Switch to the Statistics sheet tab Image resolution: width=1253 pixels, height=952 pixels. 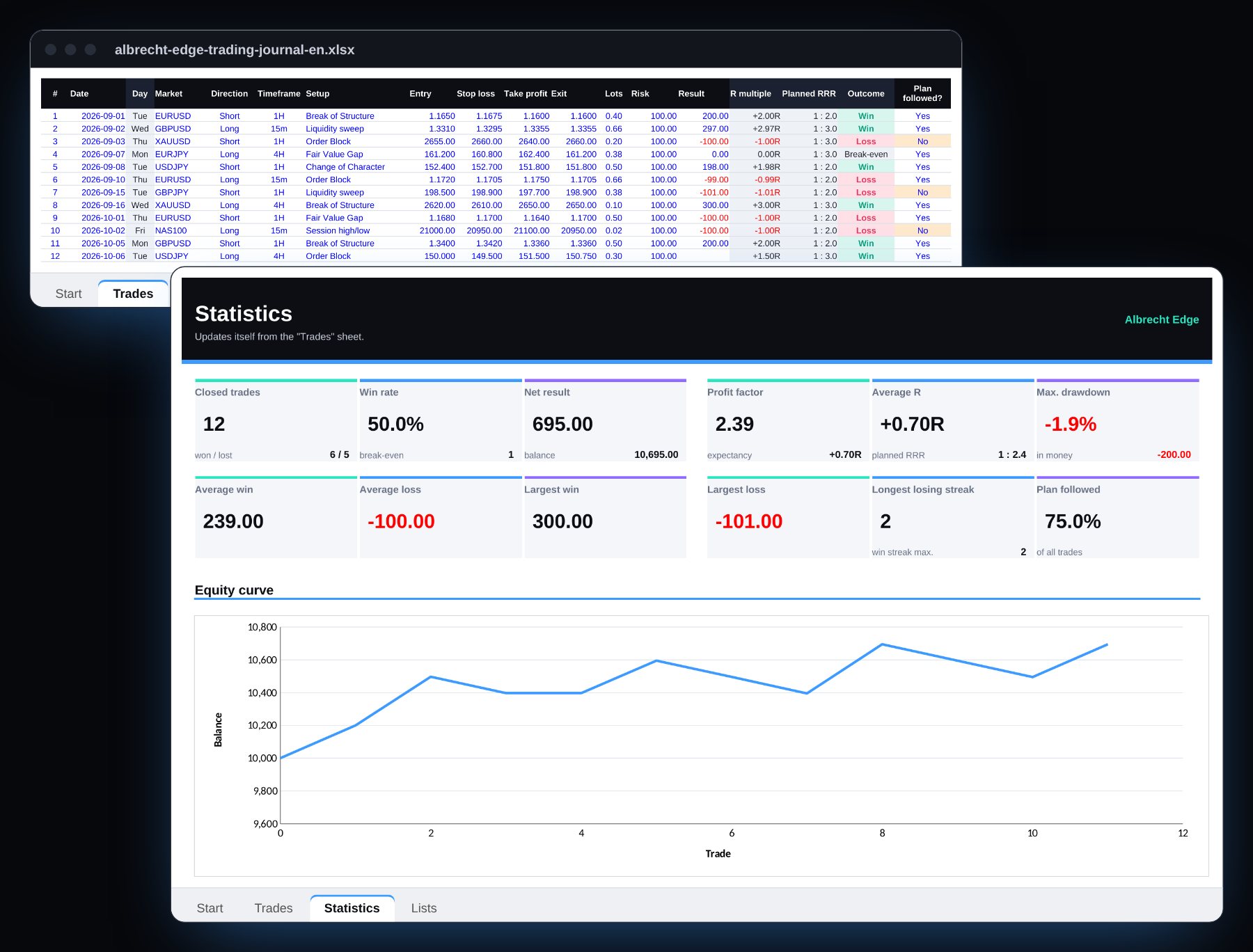352,908
